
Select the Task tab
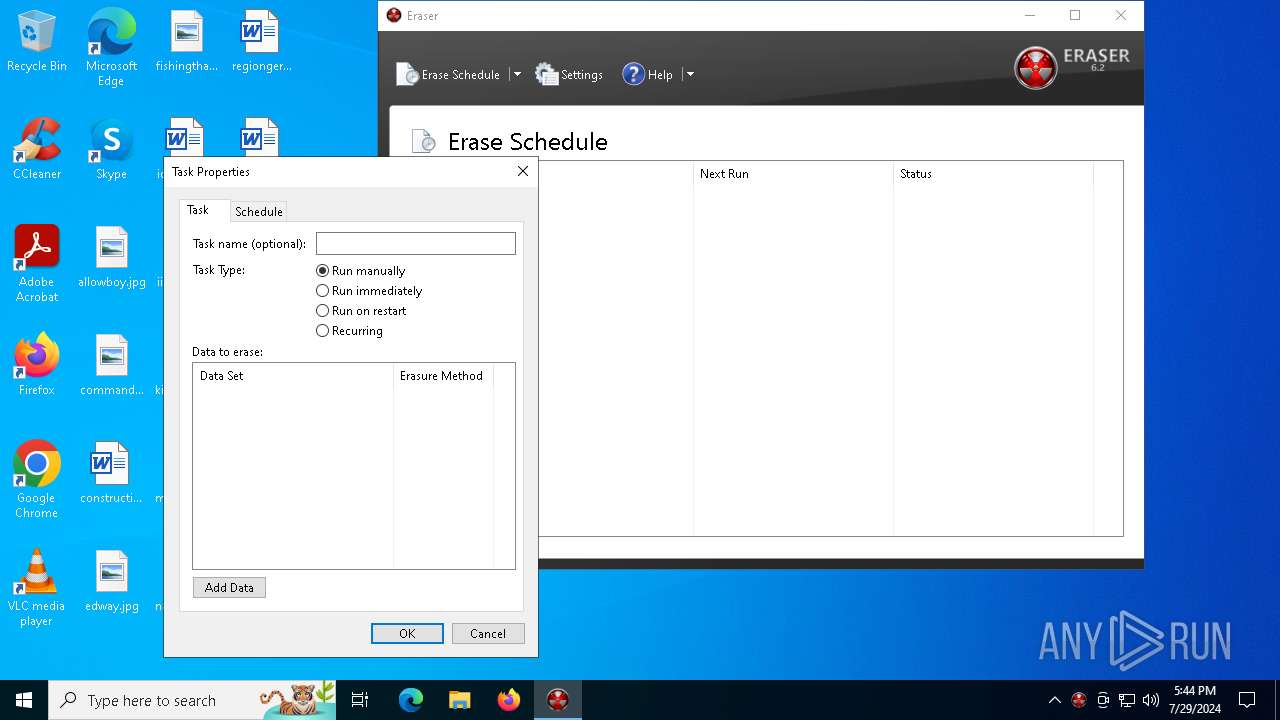[198, 210]
